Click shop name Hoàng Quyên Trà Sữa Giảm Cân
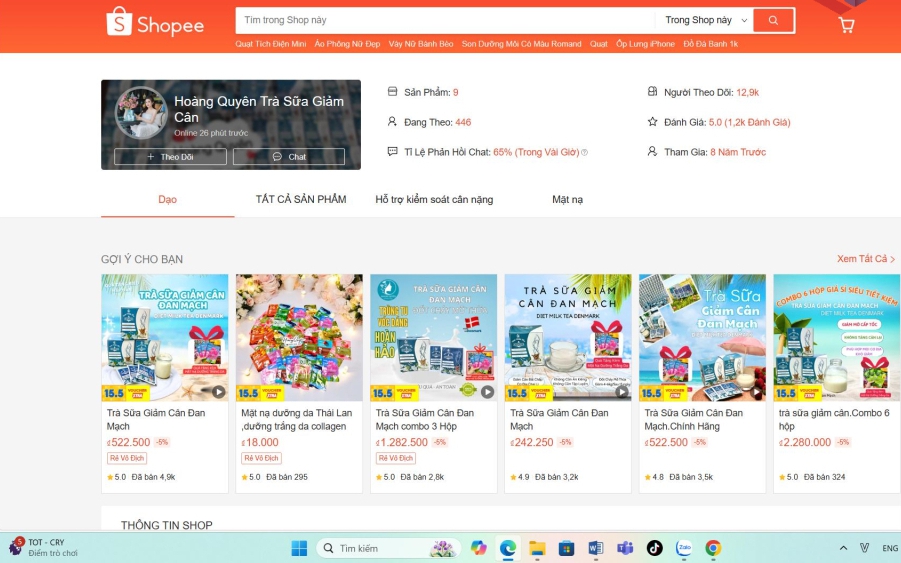 point(259,109)
